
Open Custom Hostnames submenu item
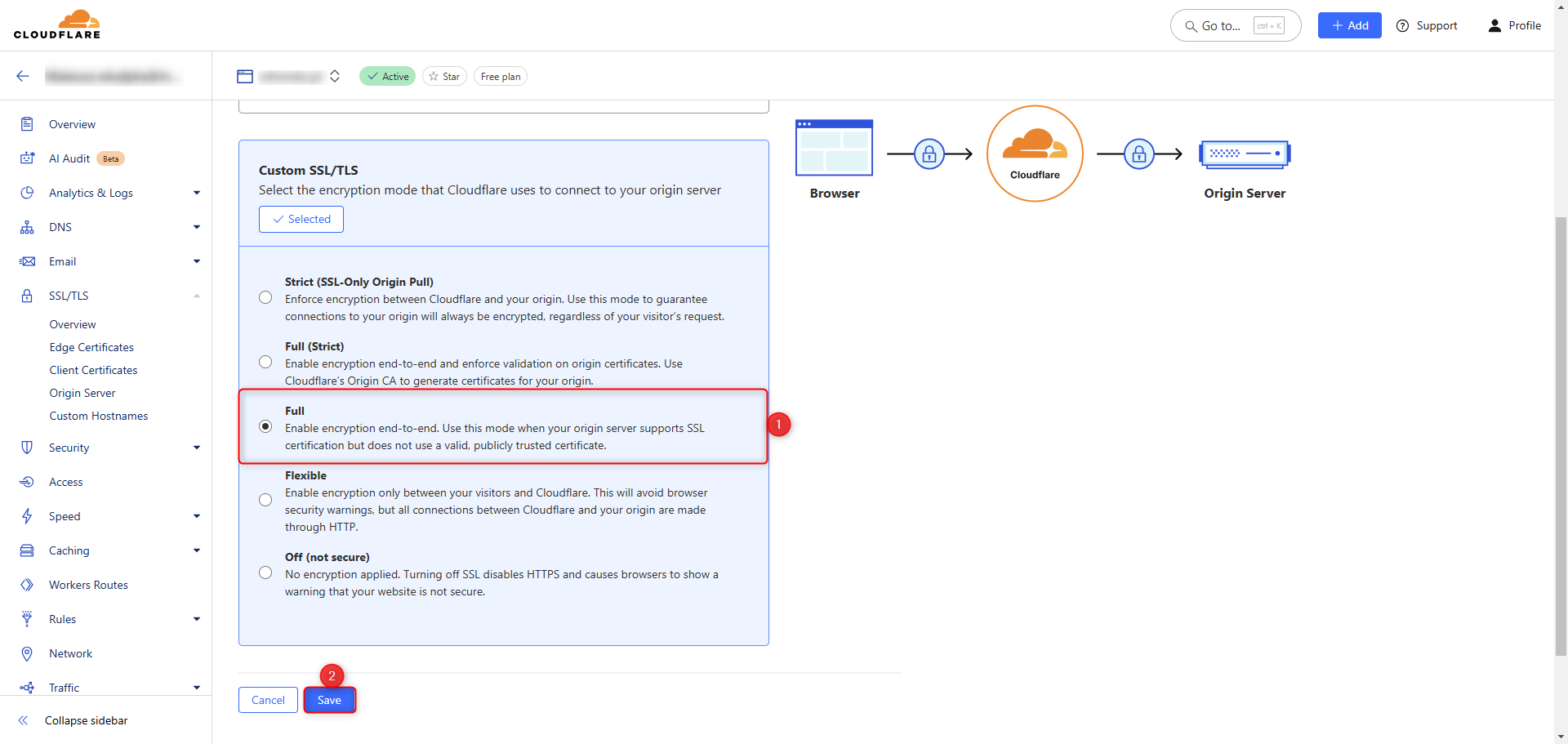click(x=99, y=416)
